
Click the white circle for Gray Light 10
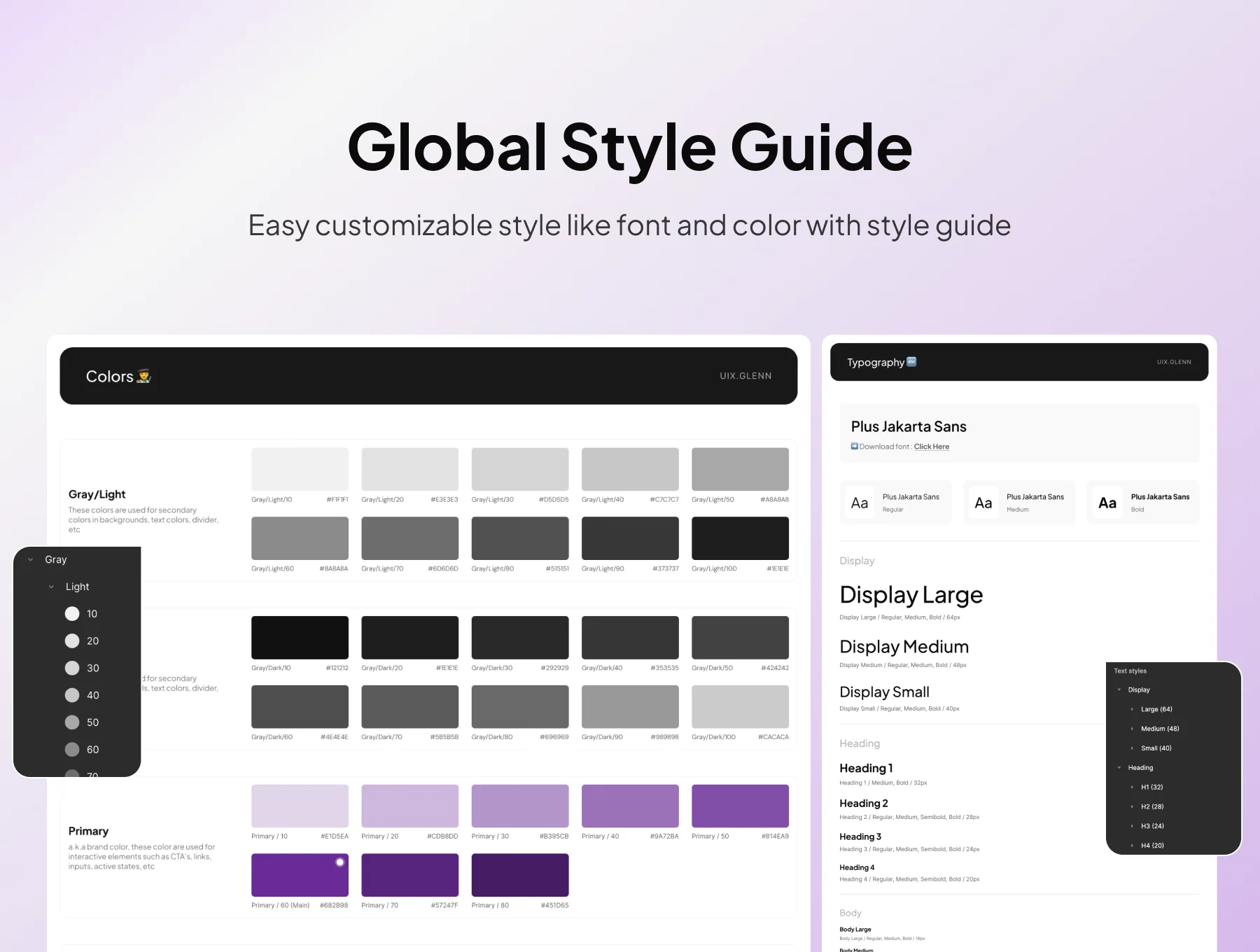pyautogui.click(x=72, y=614)
